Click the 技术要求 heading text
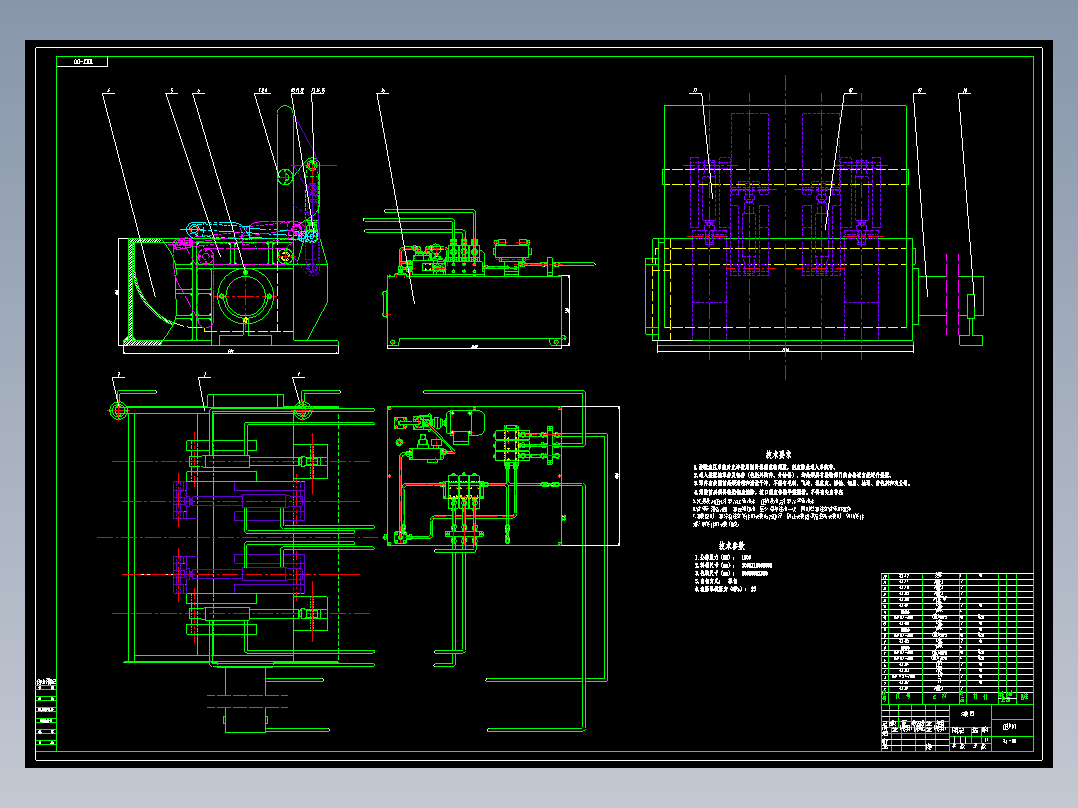This screenshot has width=1078, height=808. pos(778,455)
